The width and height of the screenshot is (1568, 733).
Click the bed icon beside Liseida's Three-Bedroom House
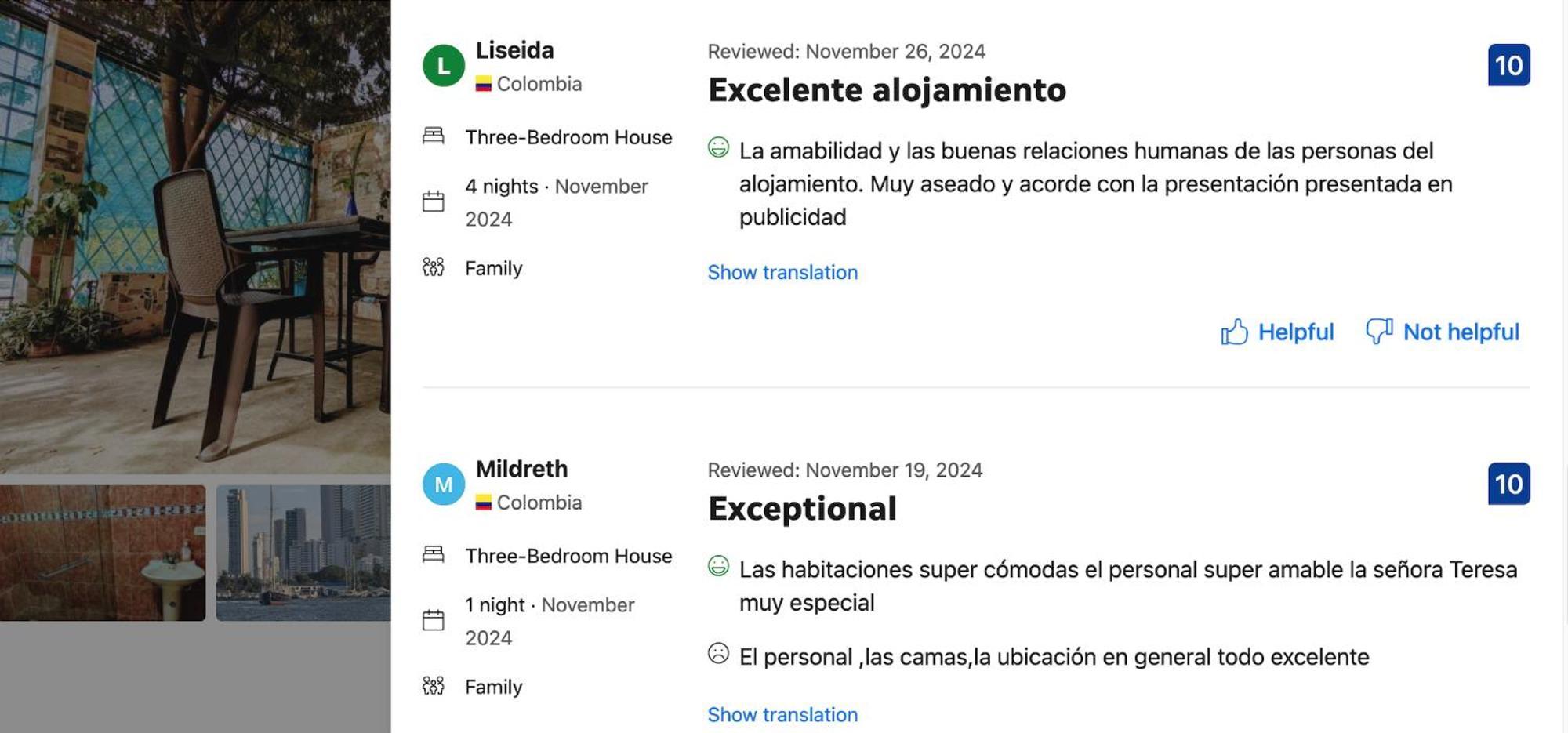coord(434,136)
